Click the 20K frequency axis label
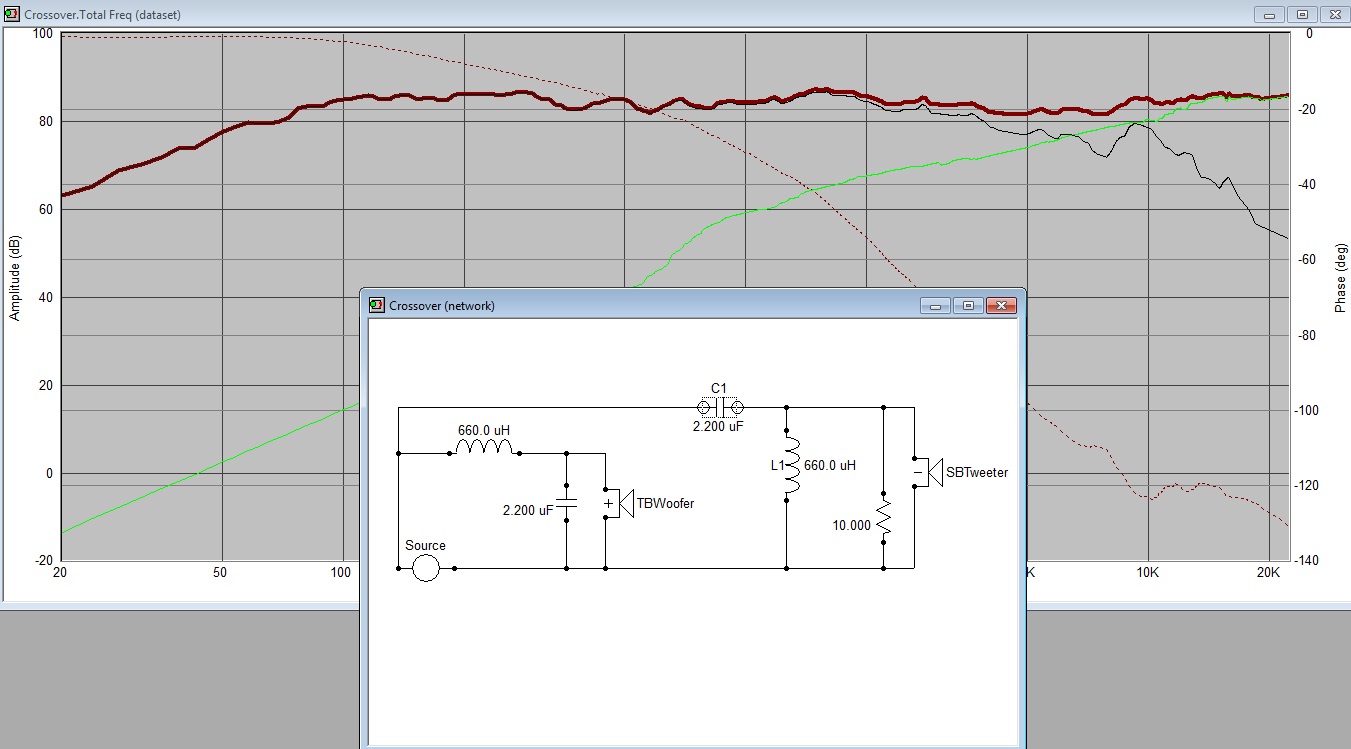Screen dimensions: 1351x749 coord(1267,573)
